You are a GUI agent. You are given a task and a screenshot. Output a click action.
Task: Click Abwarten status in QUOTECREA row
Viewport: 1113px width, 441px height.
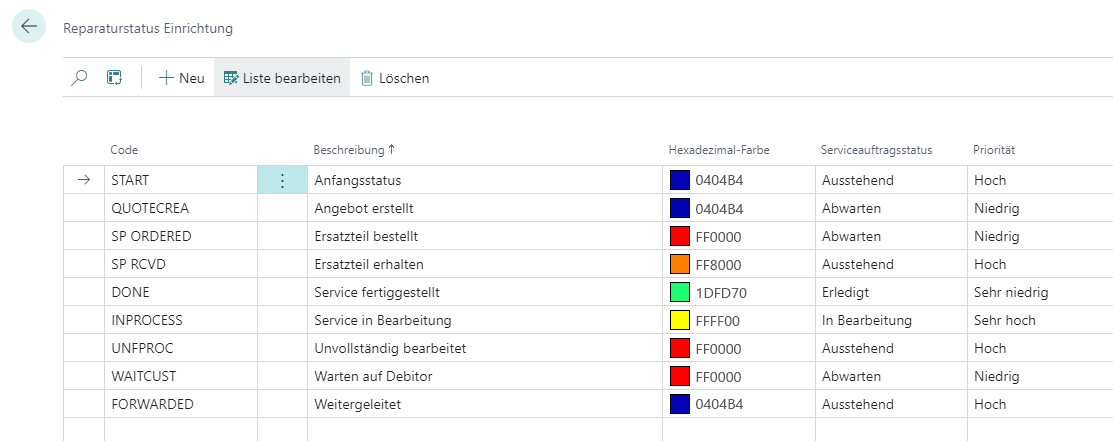(891, 208)
